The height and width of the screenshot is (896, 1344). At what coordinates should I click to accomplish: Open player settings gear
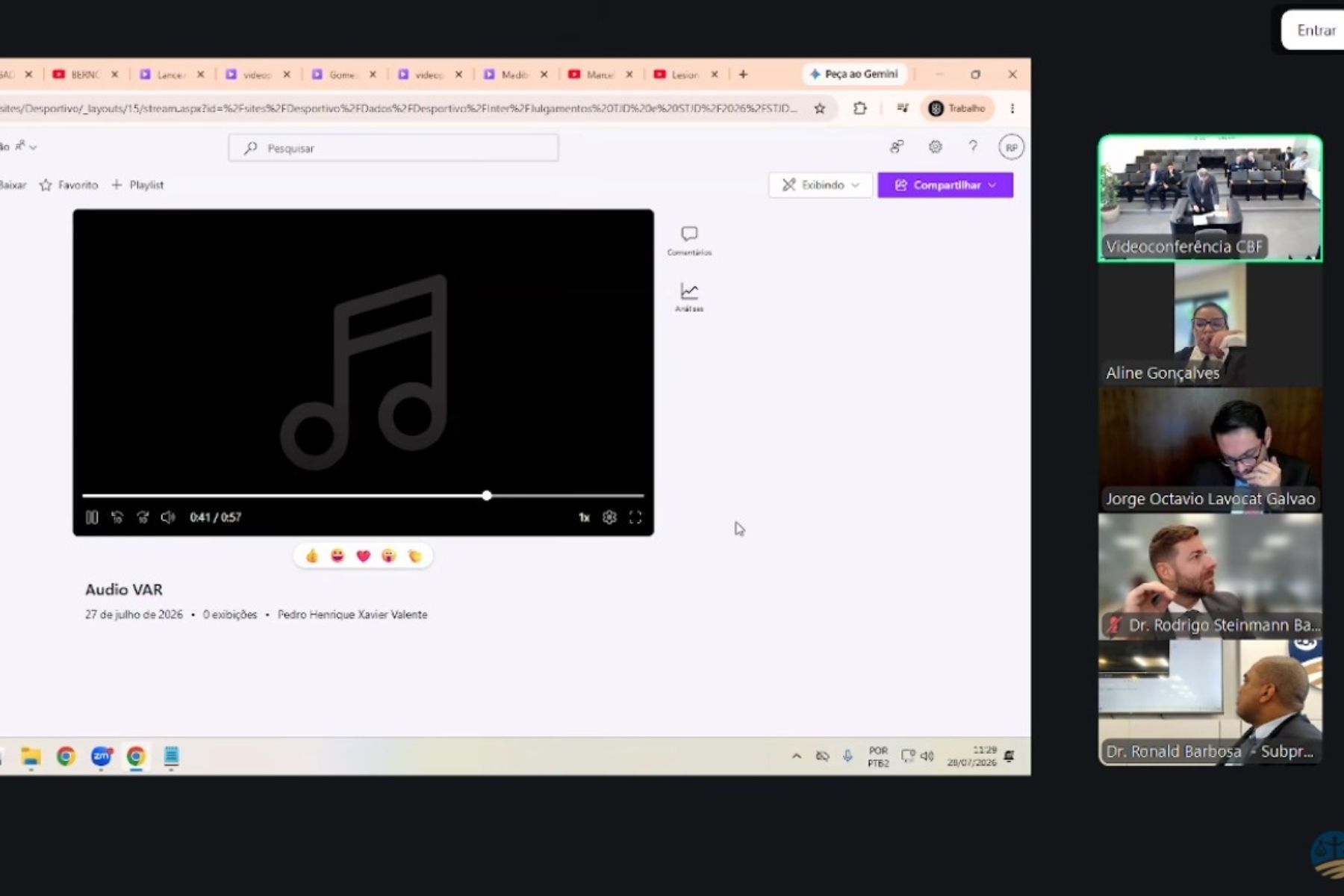tap(609, 517)
